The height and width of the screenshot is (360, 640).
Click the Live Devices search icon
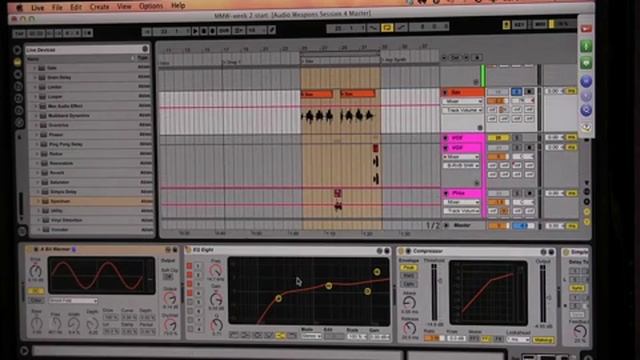coord(144,49)
